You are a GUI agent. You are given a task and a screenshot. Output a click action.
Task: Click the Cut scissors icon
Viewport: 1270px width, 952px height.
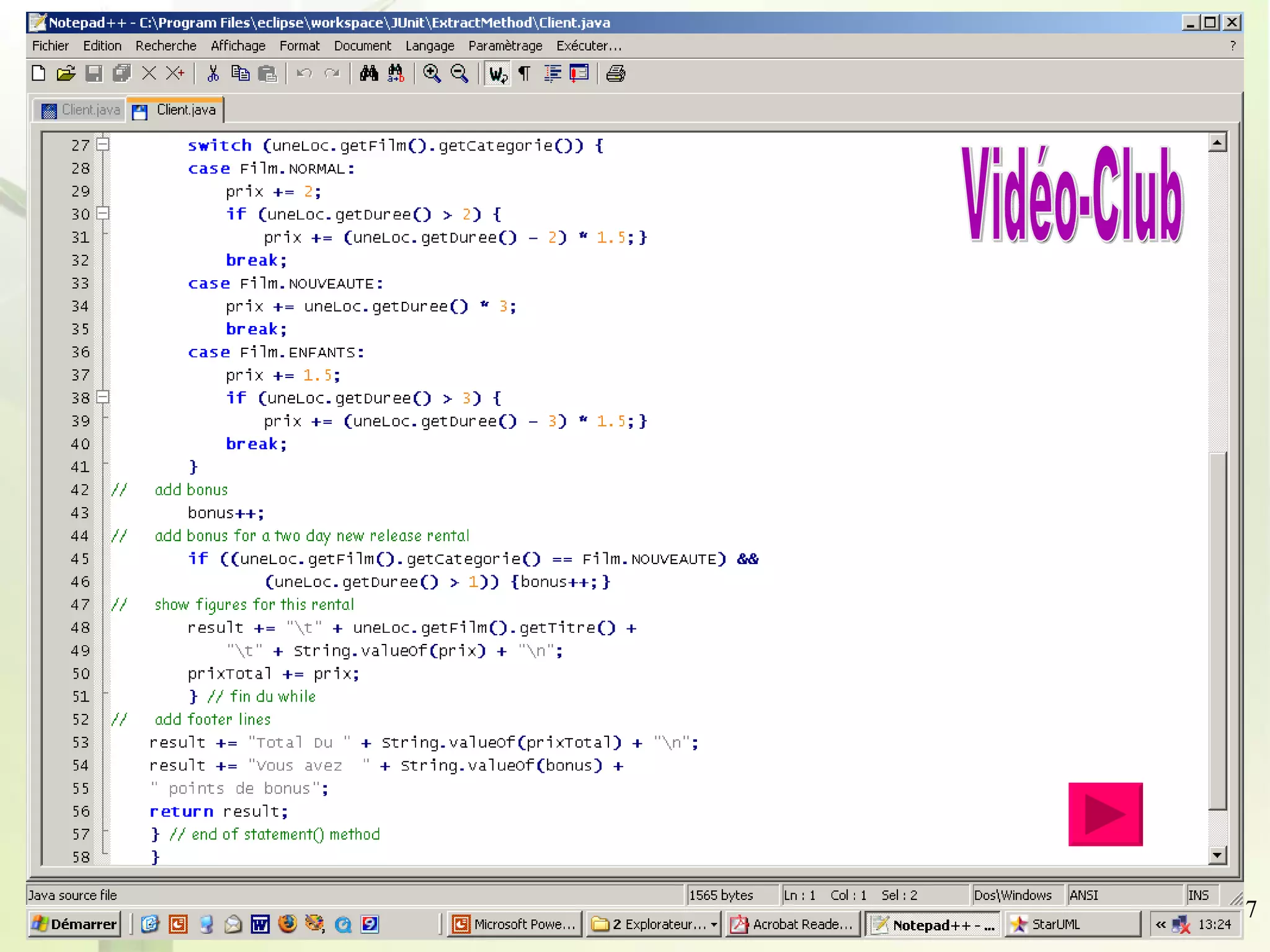point(213,74)
